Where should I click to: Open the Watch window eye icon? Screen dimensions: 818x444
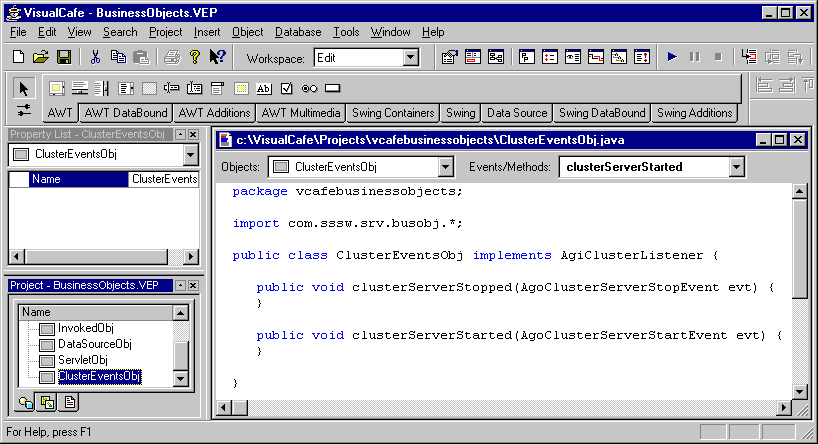[x=573, y=57]
